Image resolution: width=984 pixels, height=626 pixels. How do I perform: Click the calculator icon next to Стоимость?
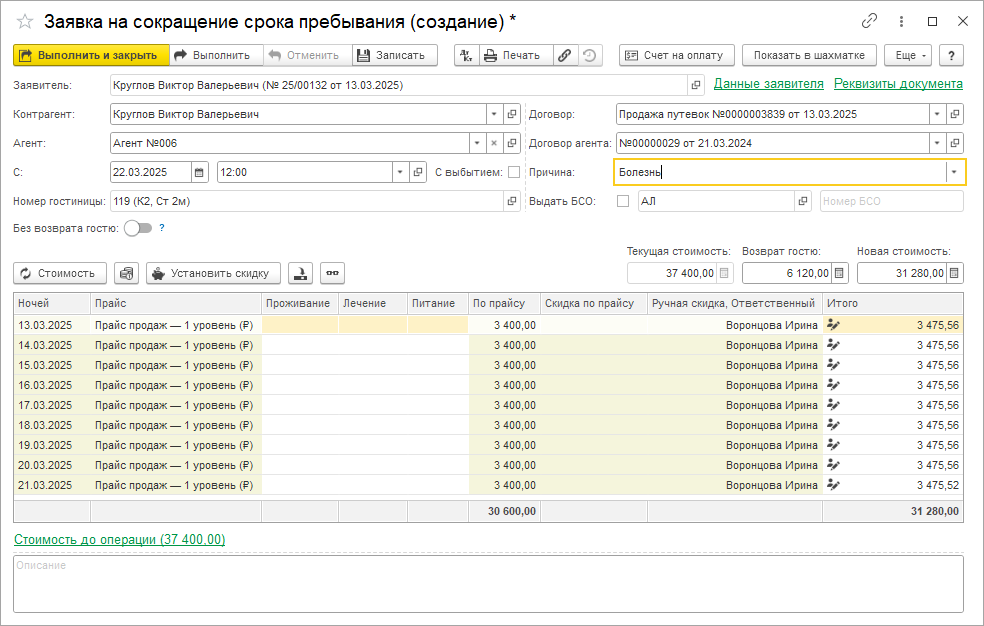pyautogui.click(x=126, y=273)
